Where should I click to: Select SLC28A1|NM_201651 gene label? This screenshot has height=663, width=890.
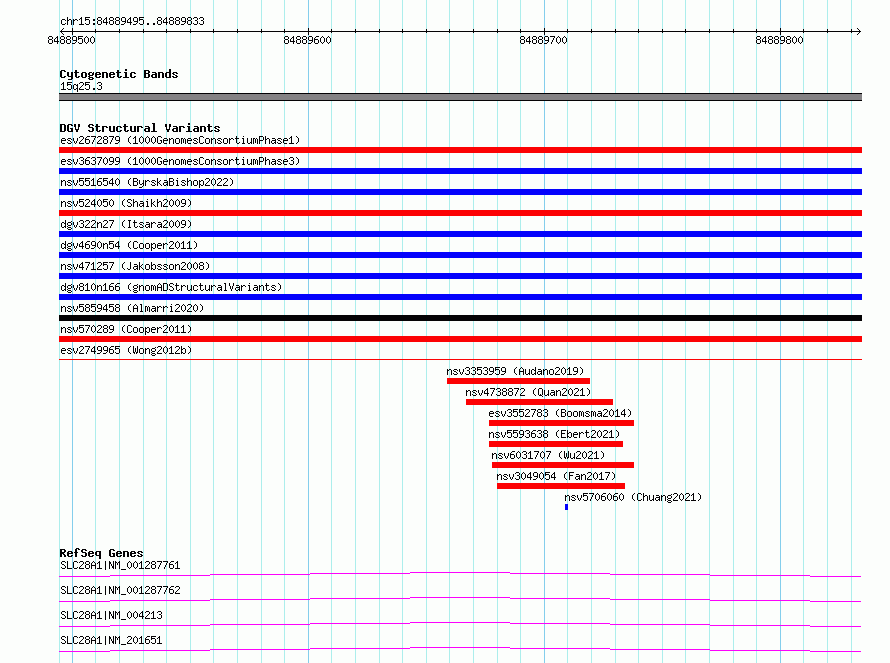click(x=111, y=640)
